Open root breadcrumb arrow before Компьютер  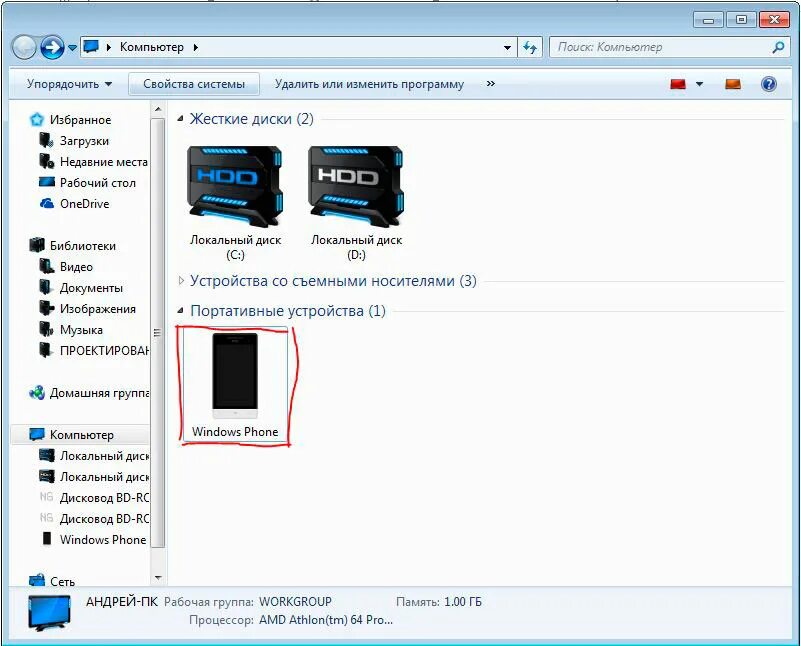click(x=109, y=47)
